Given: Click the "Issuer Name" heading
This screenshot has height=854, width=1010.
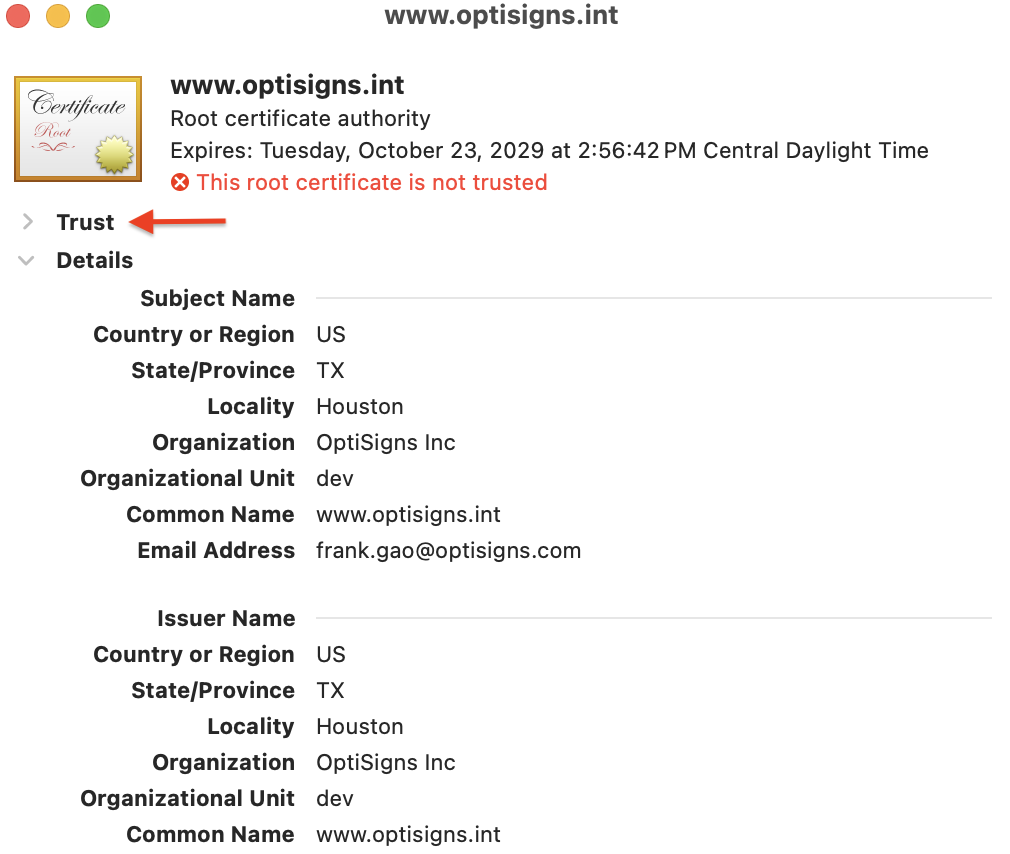Looking at the screenshot, I should tap(226, 619).
